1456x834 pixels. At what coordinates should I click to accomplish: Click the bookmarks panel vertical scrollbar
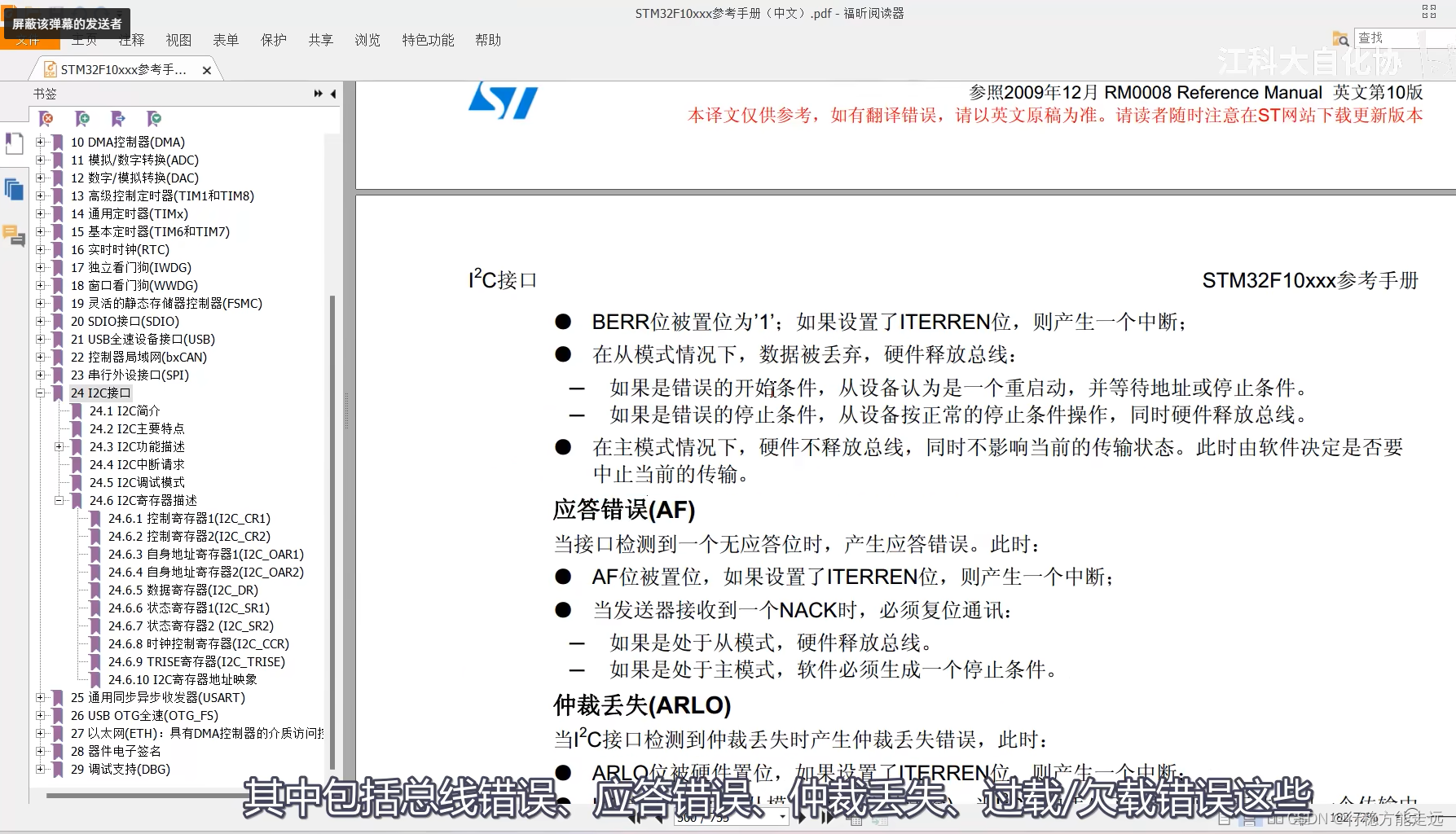tap(332, 532)
